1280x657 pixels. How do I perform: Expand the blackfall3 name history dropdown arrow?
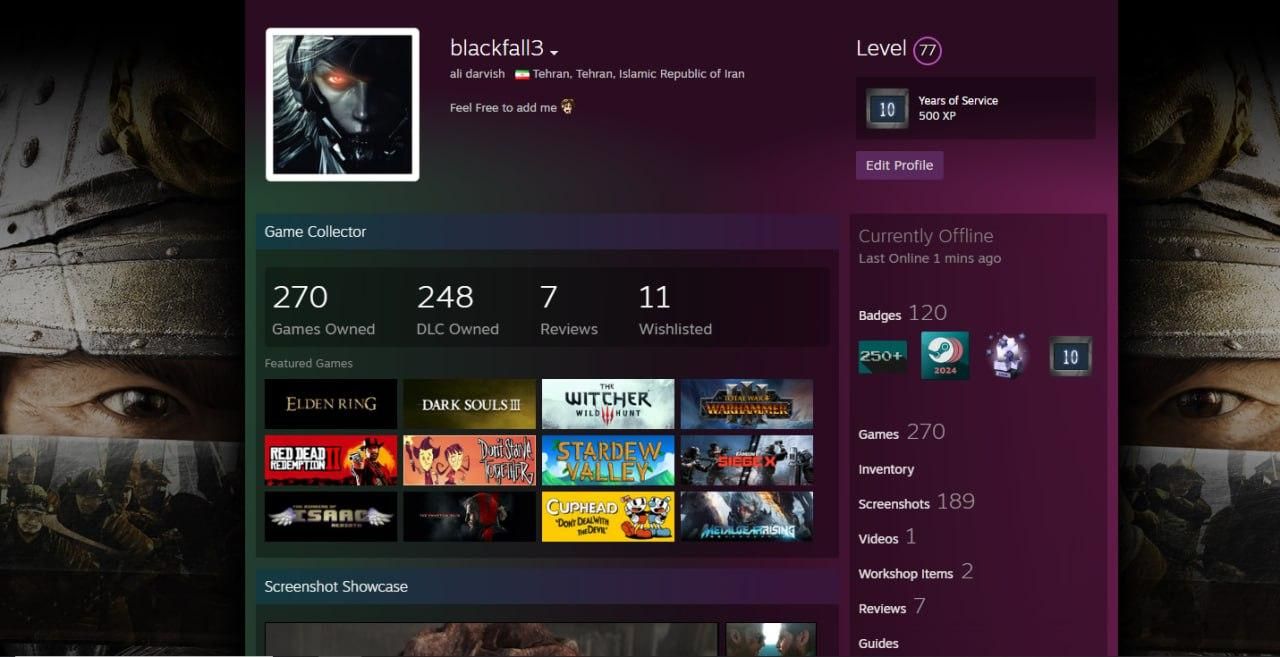pyautogui.click(x=554, y=52)
